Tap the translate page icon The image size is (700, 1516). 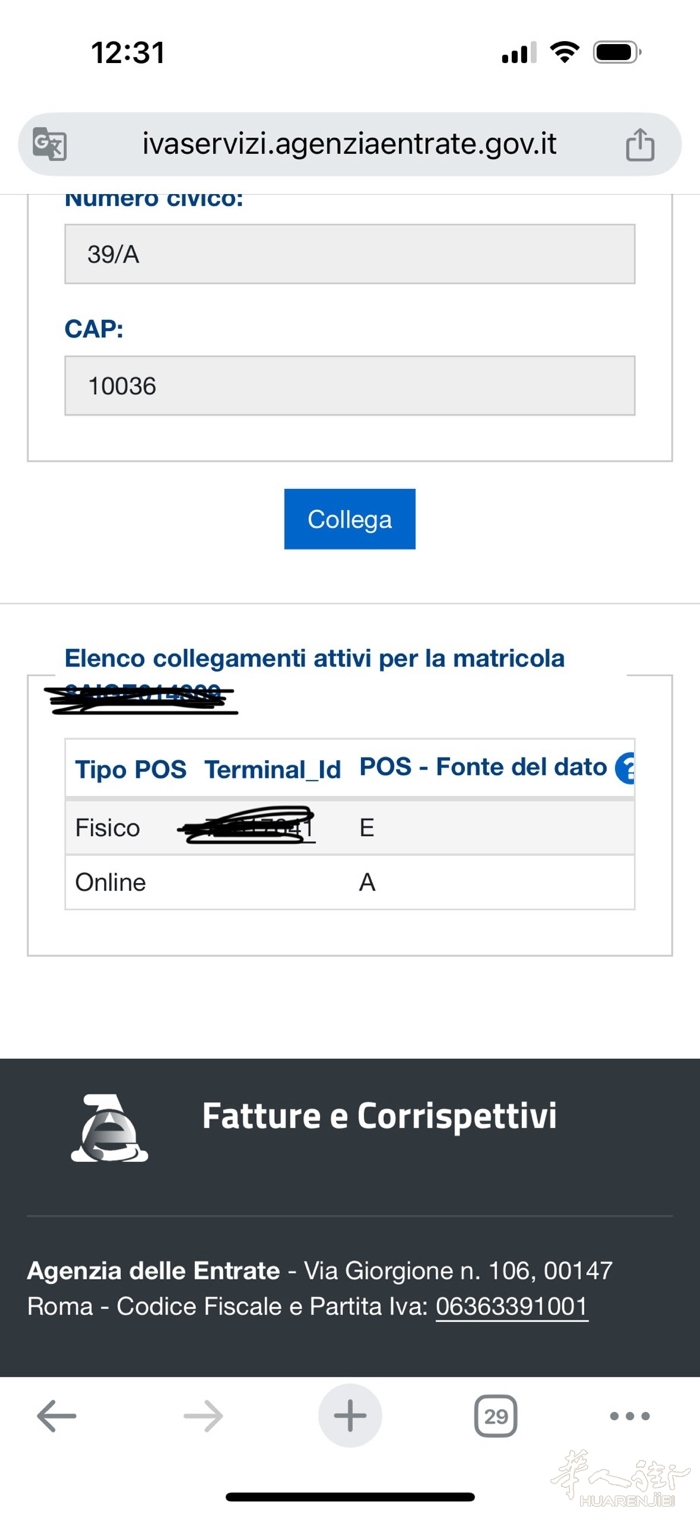coord(49,144)
